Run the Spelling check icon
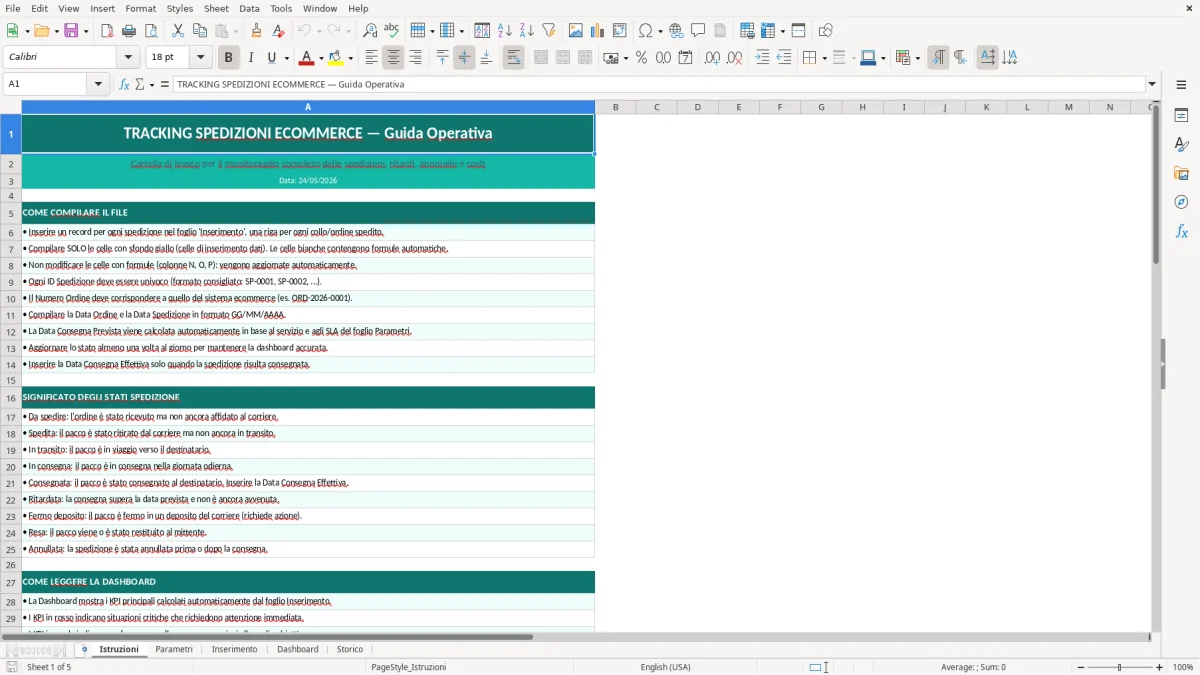Screen dimensions: 1200x675 (x=392, y=31)
